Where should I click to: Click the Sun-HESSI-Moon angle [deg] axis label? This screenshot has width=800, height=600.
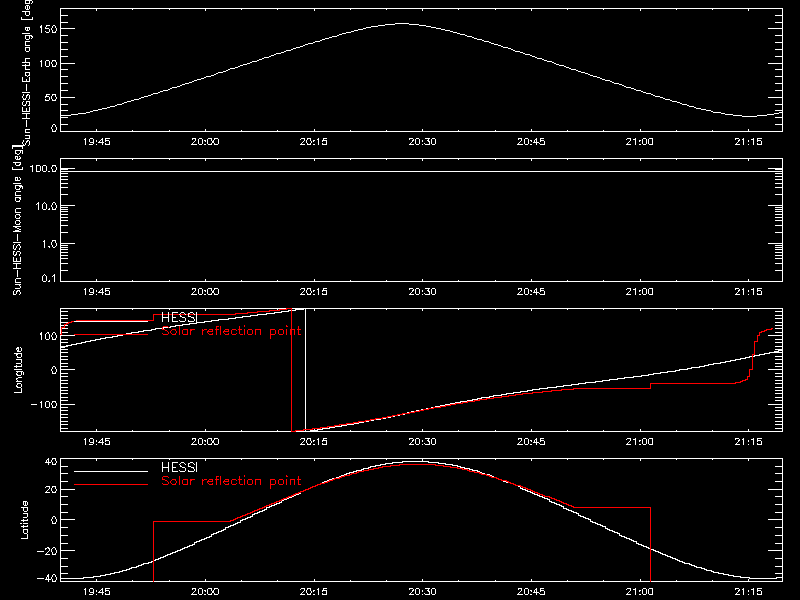pyautogui.click(x=17, y=221)
